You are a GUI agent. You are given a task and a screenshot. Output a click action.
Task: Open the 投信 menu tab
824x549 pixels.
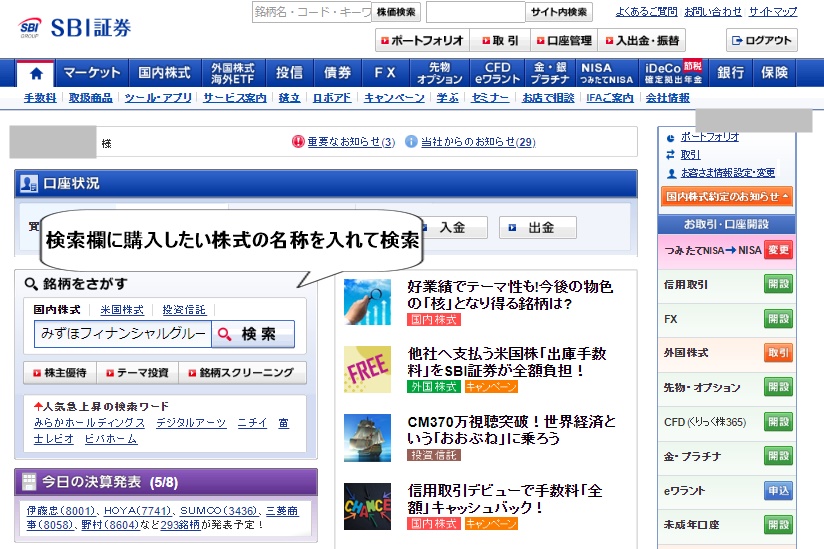pos(289,73)
